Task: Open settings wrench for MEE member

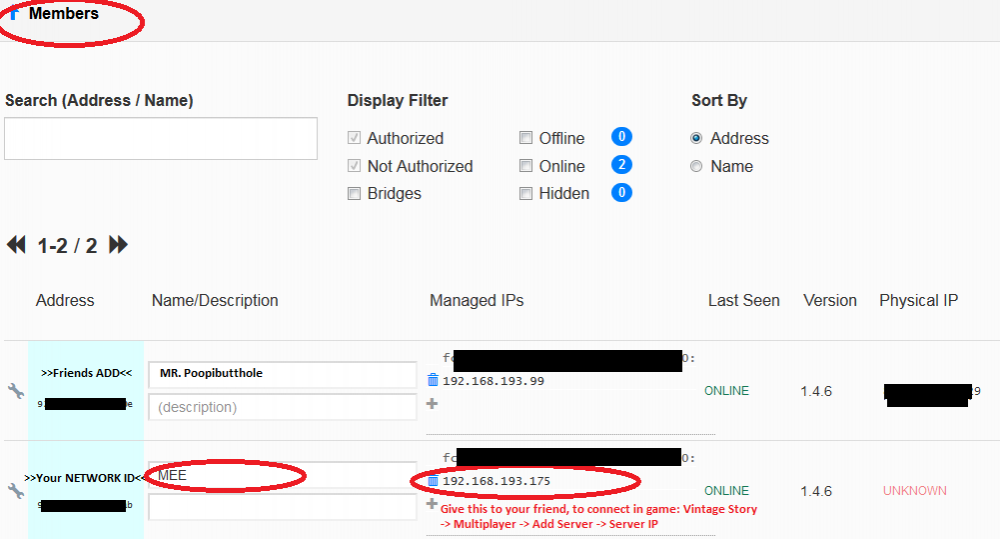Action: 15,491
